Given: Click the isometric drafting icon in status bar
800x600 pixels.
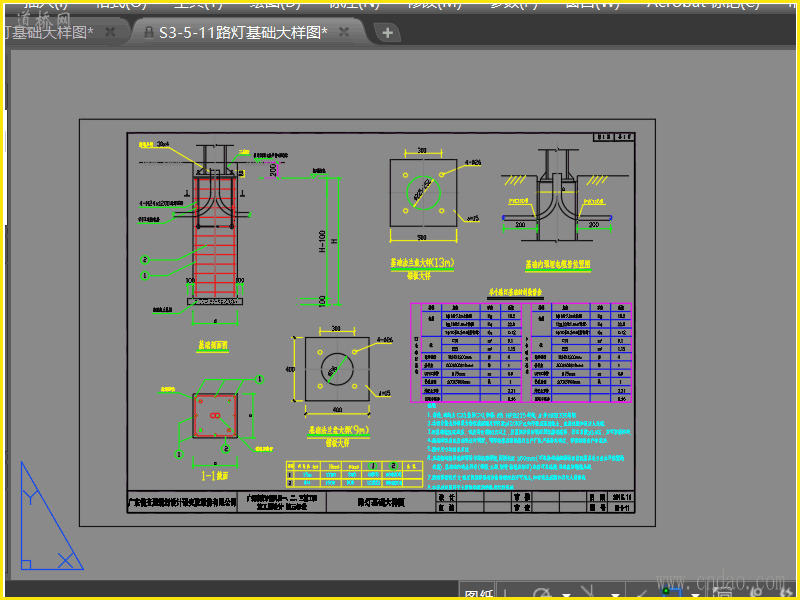Looking at the screenshot, I should pos(587,592).
